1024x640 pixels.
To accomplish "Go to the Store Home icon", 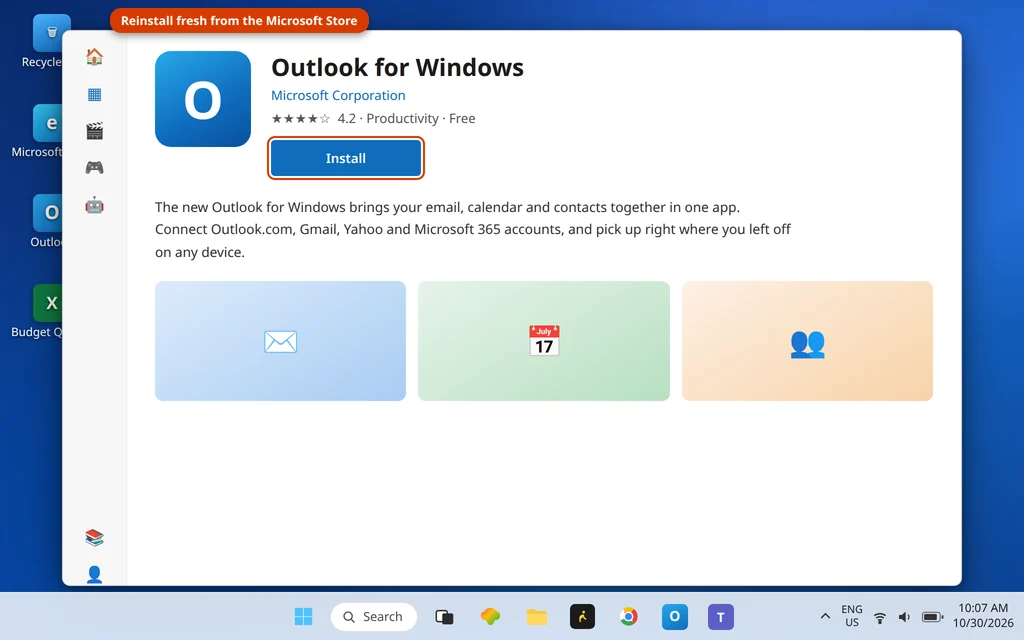I will pyautogui.click(x=94, y=57).
